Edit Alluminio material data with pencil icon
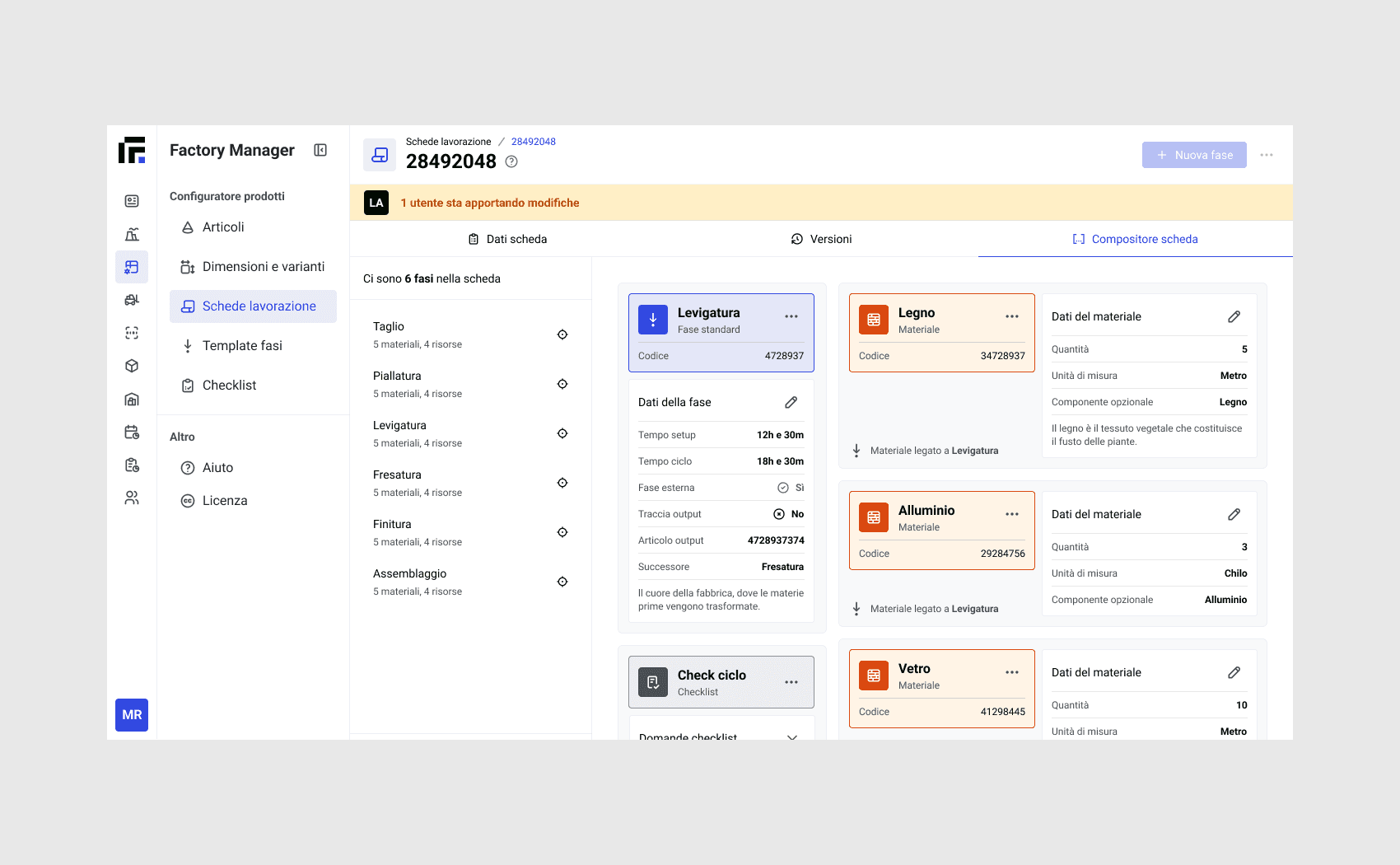Image resolution: width=1400 pixels, height=865 pixels. coord(1234,514)
